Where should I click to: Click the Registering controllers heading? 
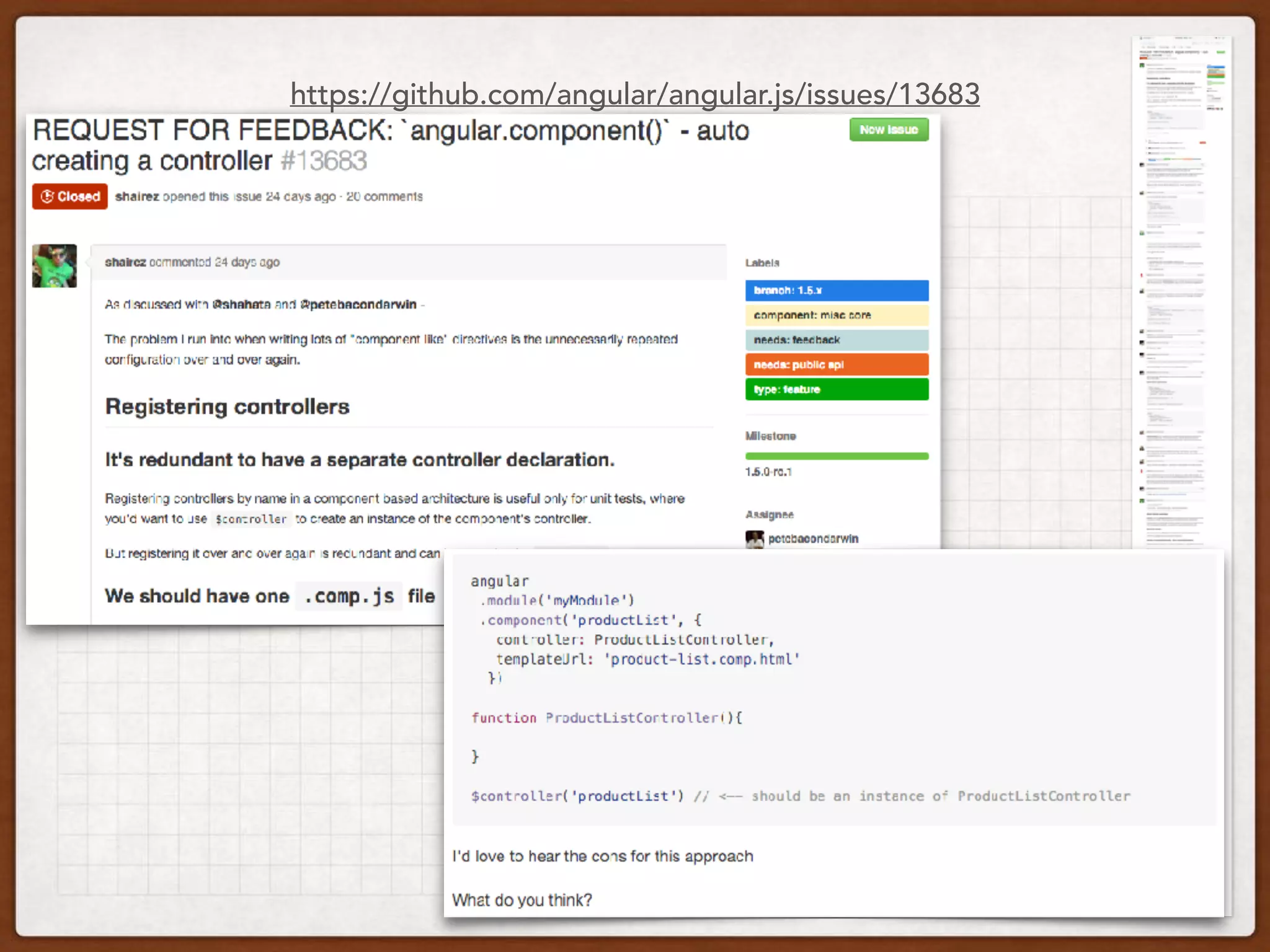(227, 407)
